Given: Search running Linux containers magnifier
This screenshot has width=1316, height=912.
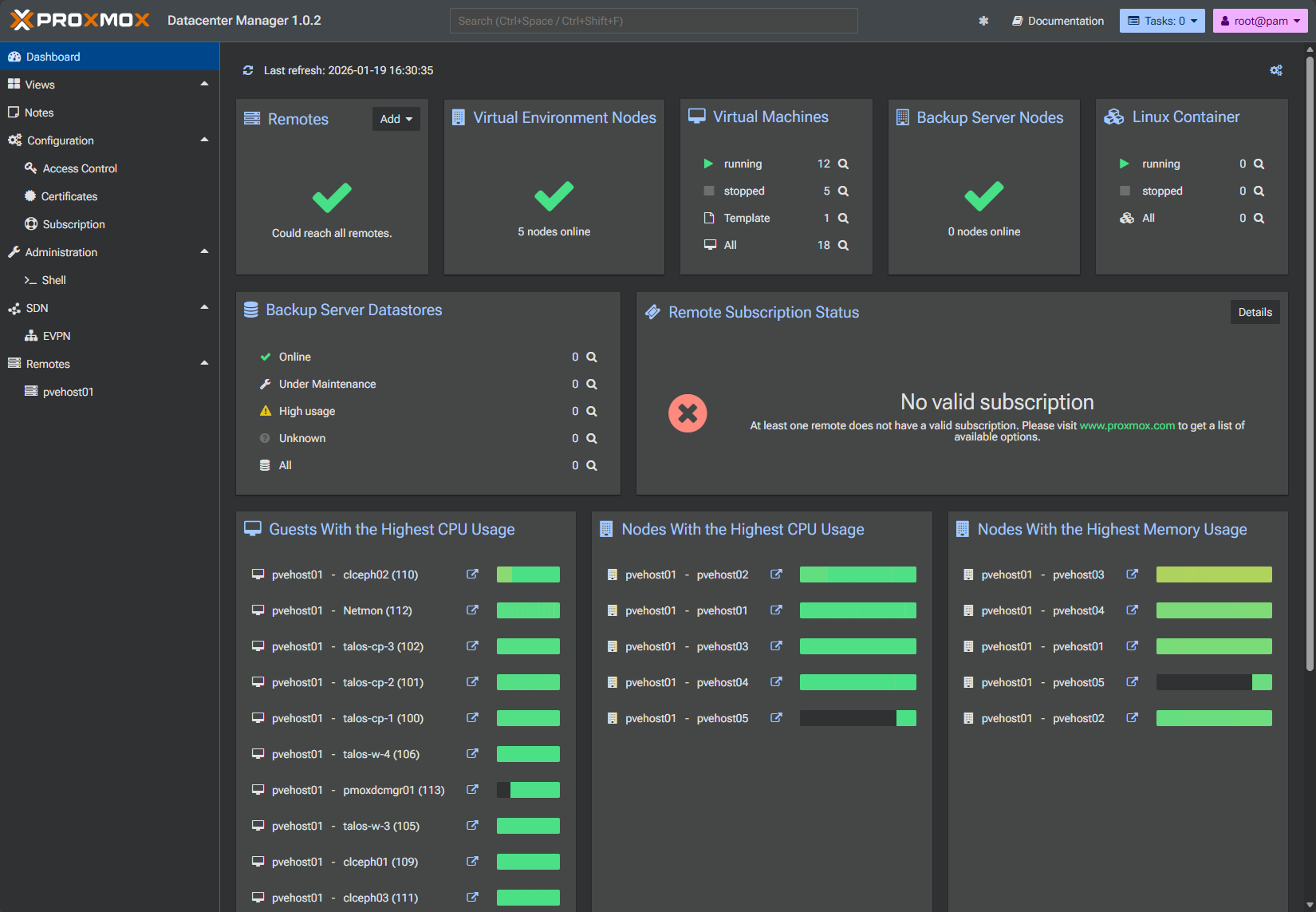Looking at the screenshot, I should coord(1259,164).
